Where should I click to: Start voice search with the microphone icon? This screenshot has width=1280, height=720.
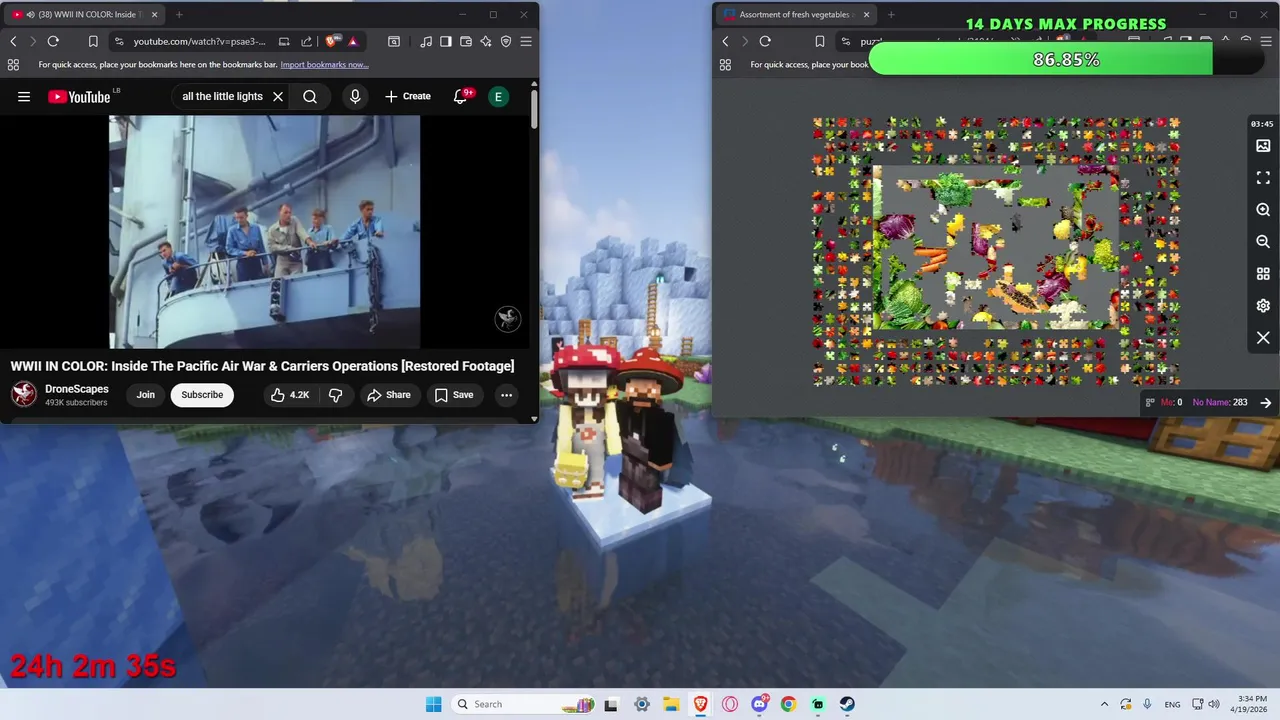click(355, 97)
